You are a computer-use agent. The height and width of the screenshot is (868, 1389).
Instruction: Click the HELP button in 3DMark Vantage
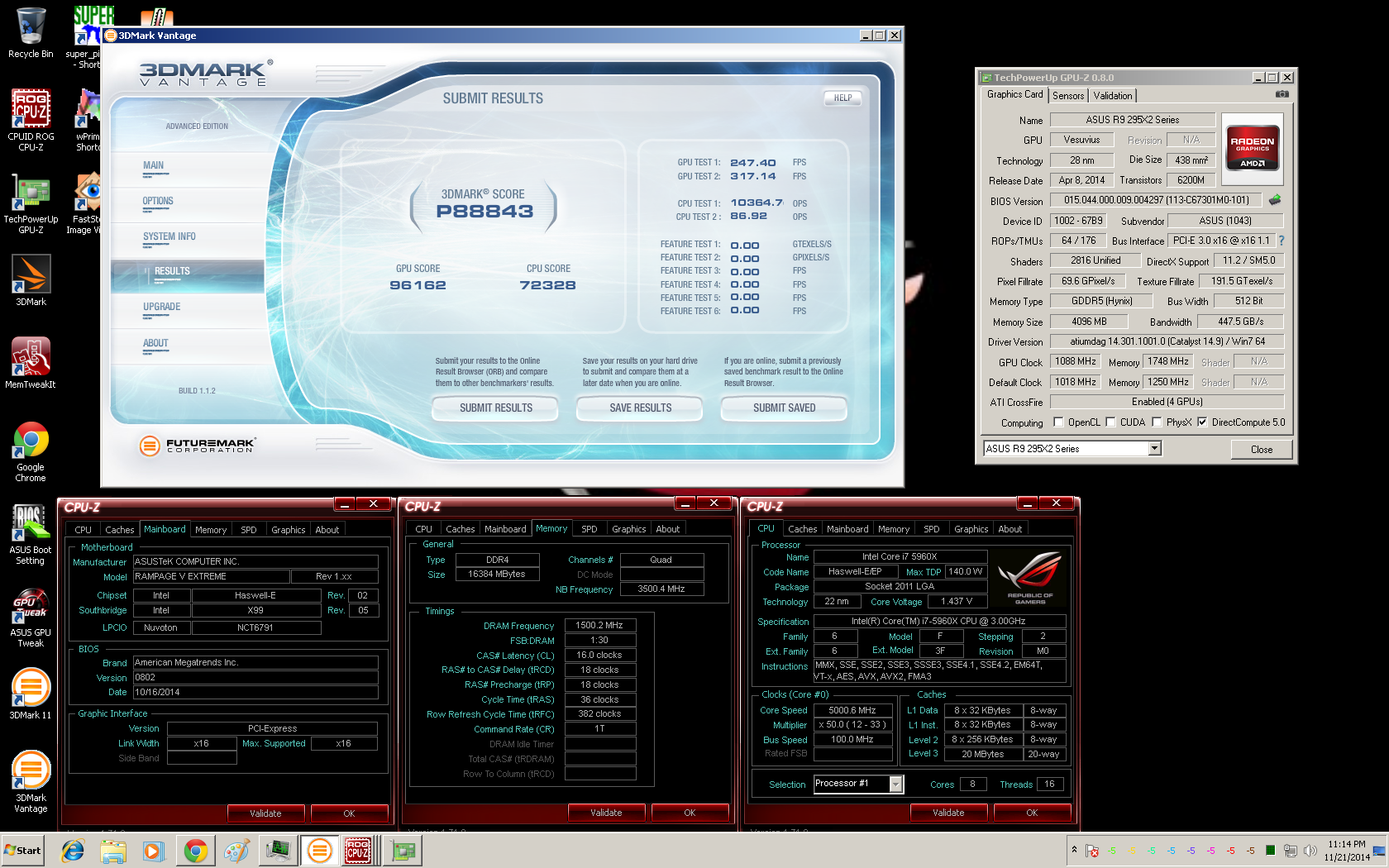point(842,98)
